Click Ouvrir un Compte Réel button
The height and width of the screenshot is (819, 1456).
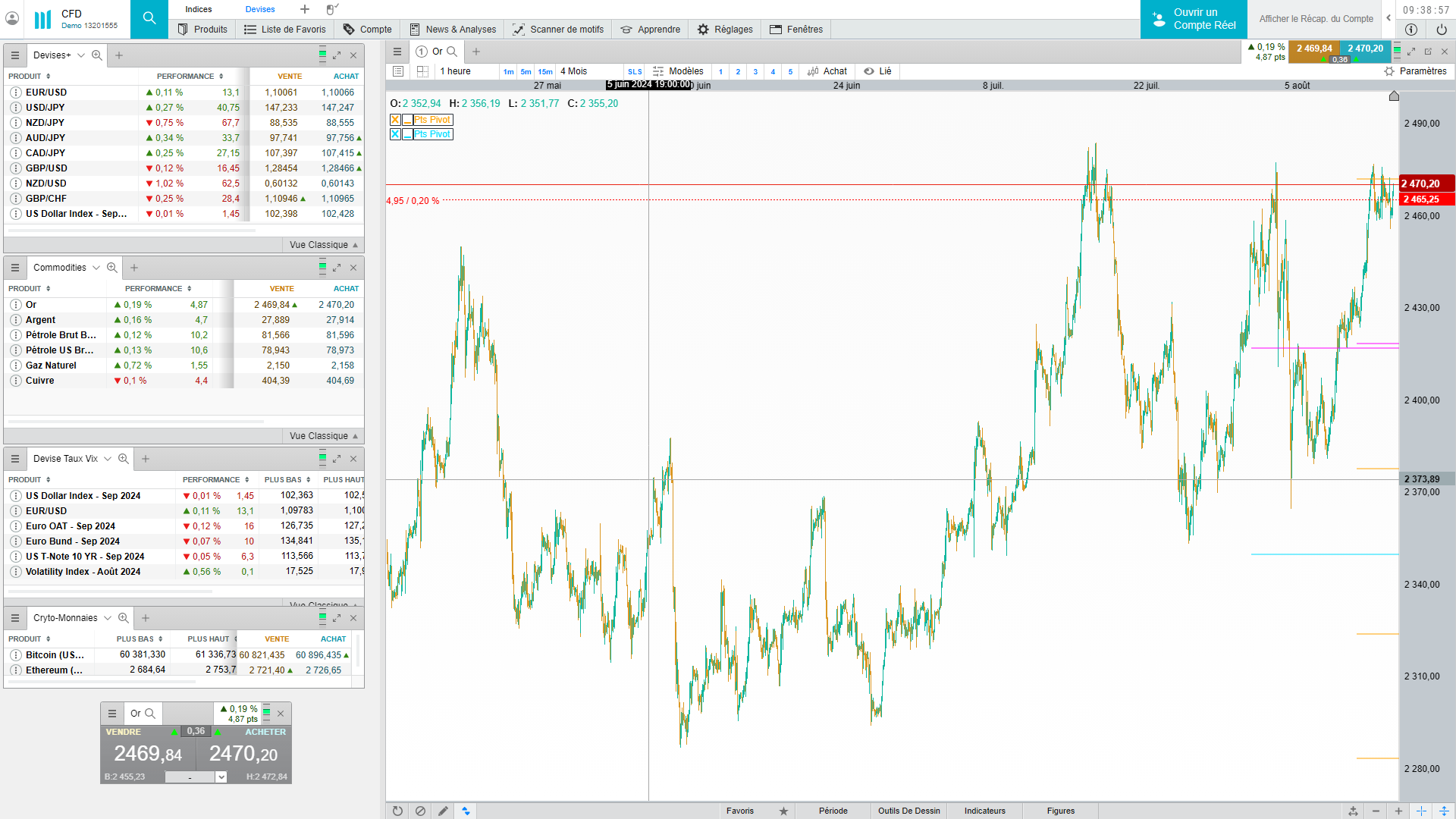point(1194,19)
